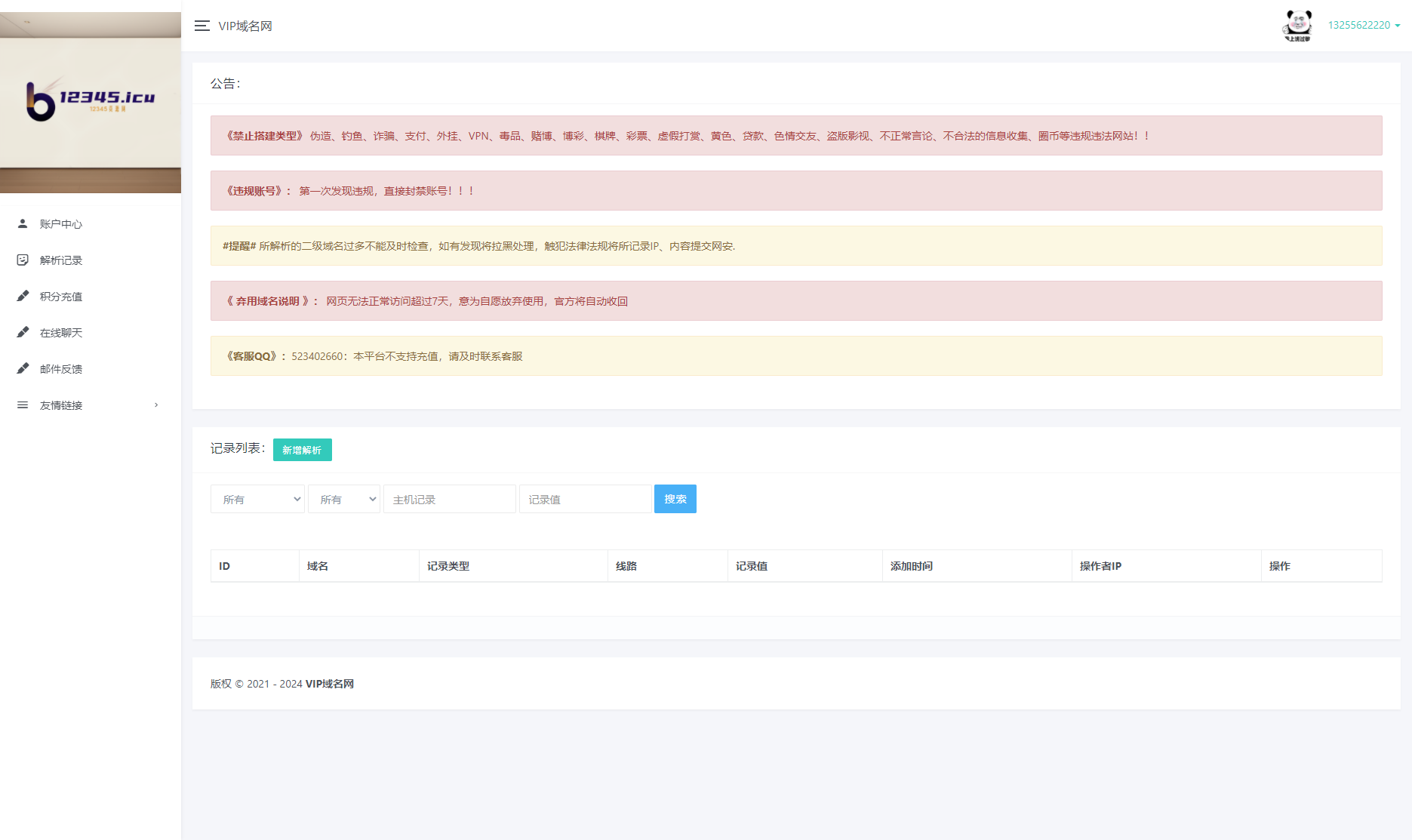
Task: Open 积分充值 menu item
Action: 91,297
